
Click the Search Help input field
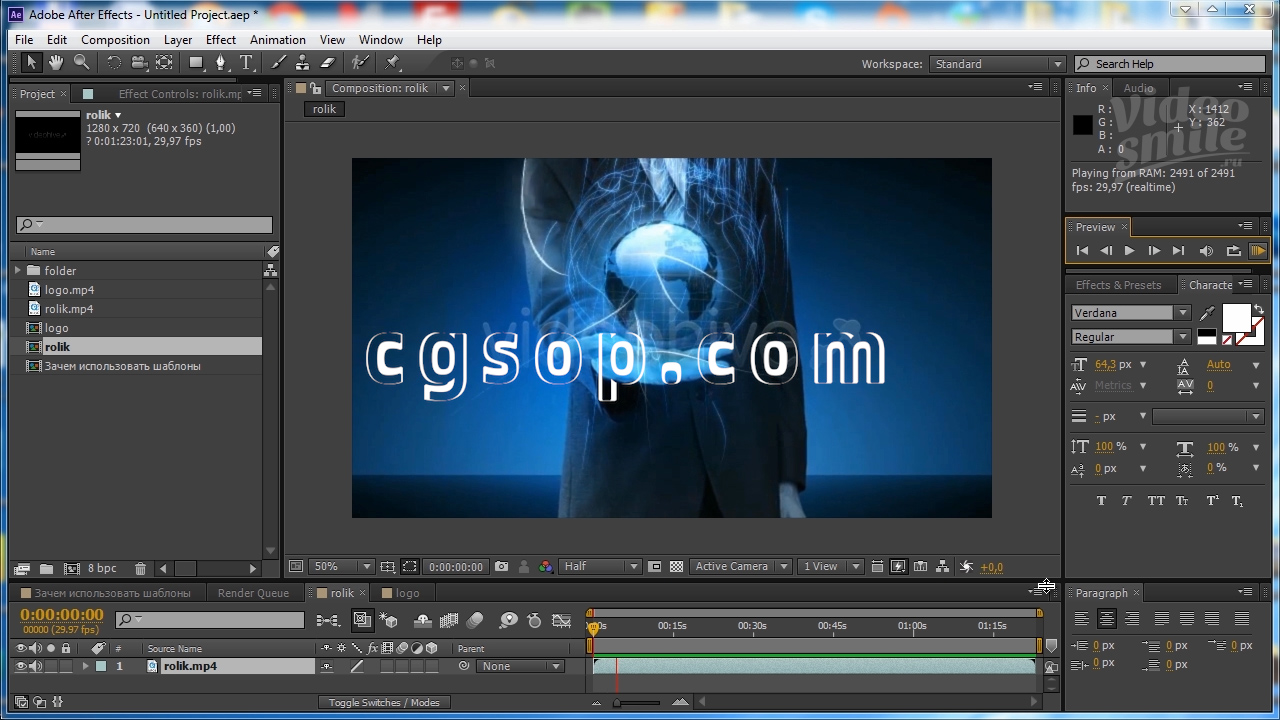[x=1170, y=64]
